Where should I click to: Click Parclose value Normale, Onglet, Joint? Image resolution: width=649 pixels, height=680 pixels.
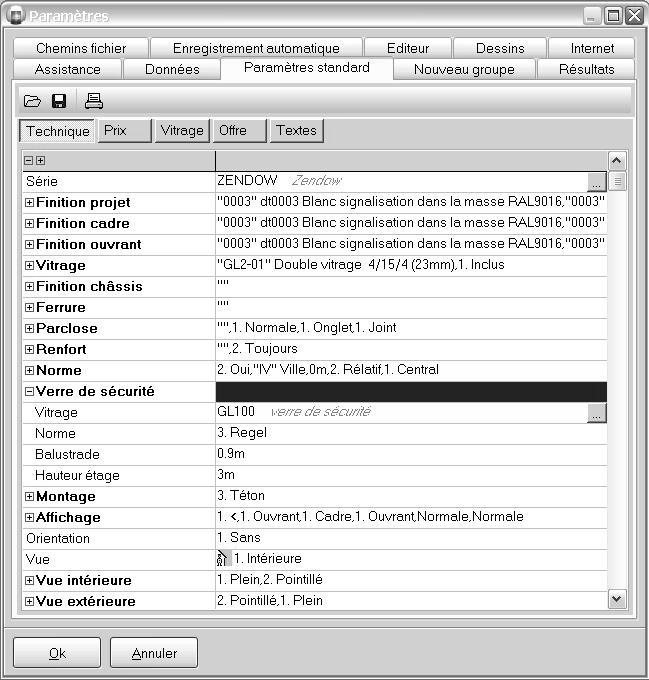(411, 328)
